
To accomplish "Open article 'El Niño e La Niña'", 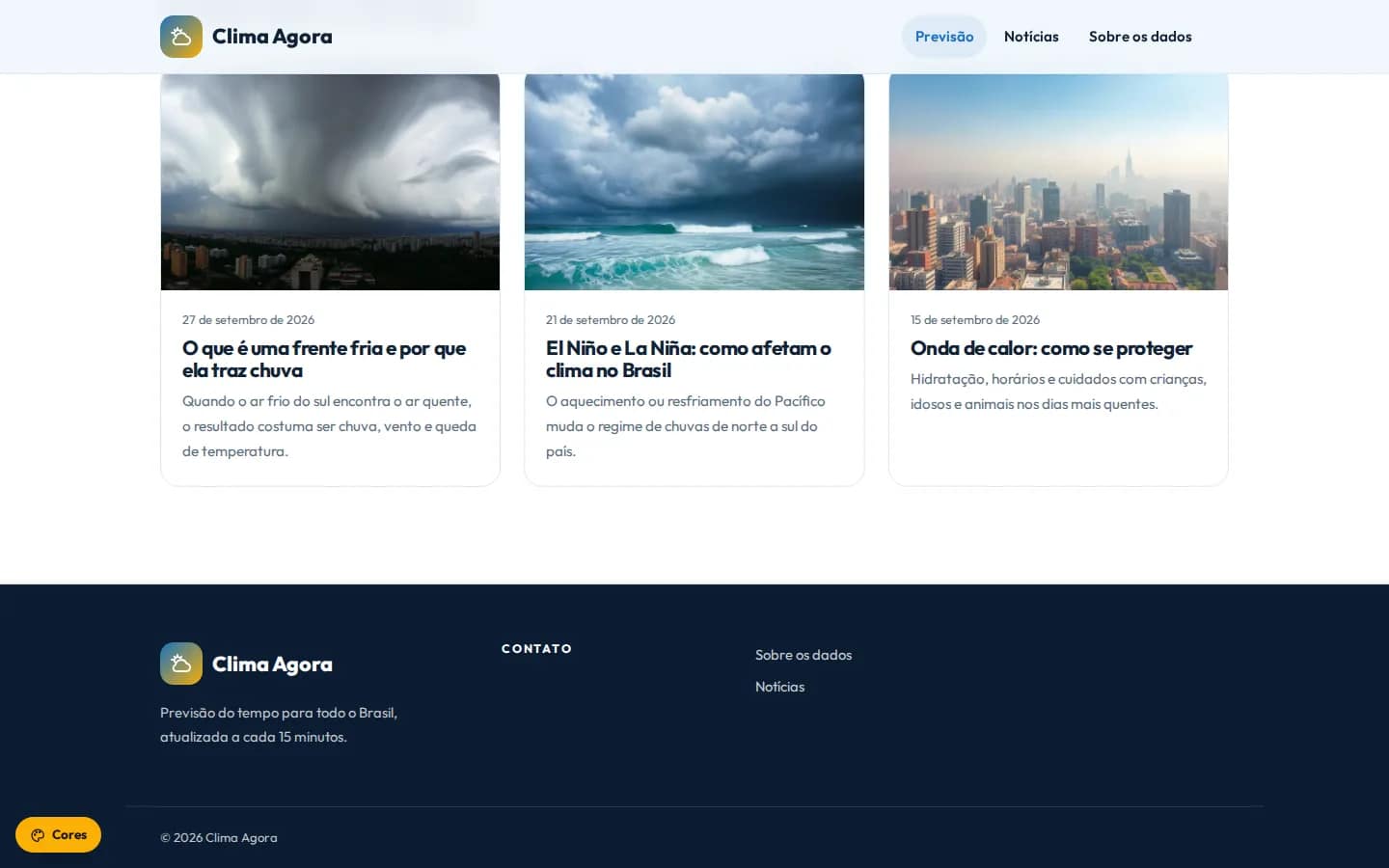I will (x=689, y=359).
